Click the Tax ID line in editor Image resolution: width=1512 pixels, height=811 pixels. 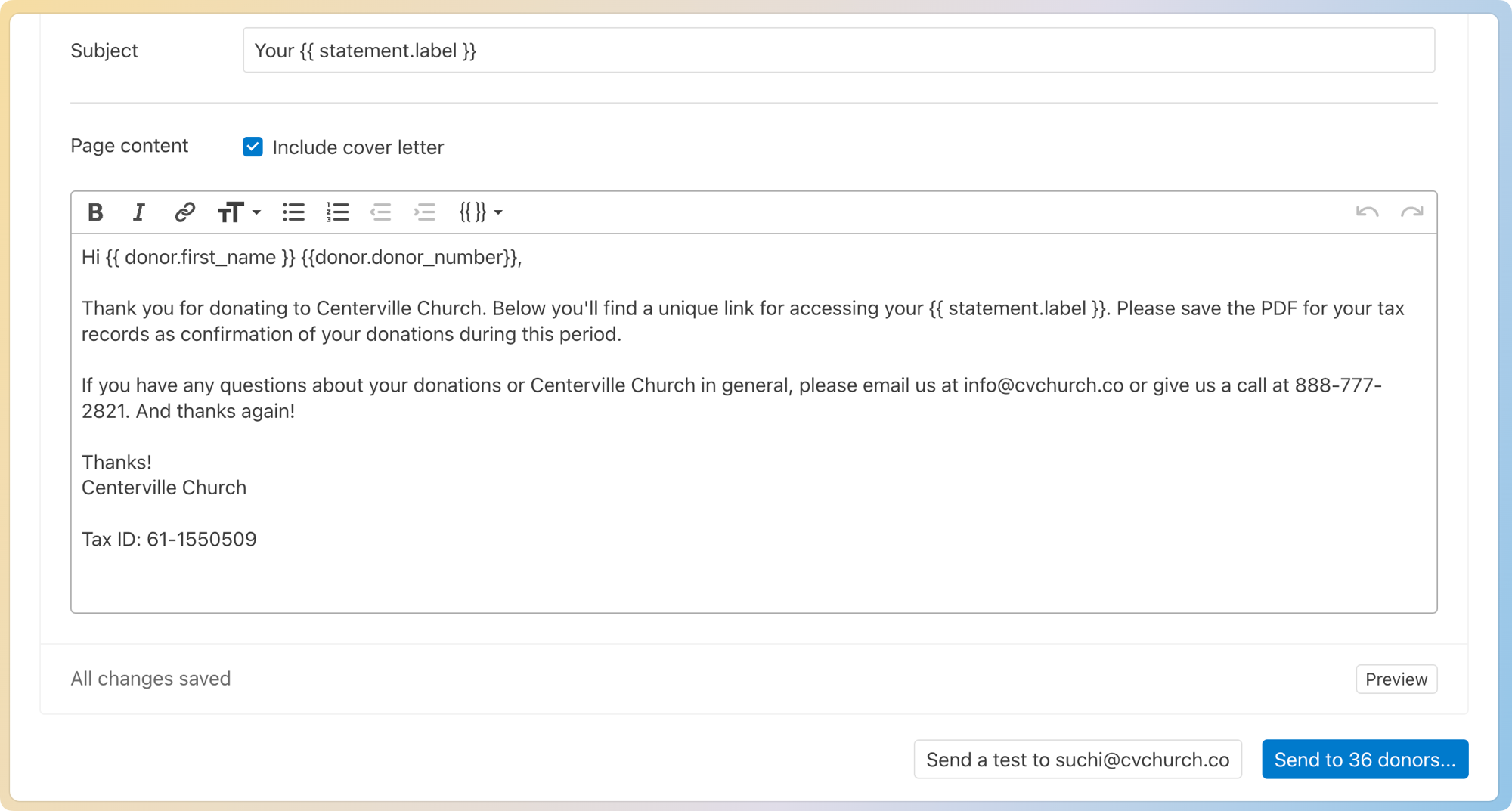click(x=169, y=539)
